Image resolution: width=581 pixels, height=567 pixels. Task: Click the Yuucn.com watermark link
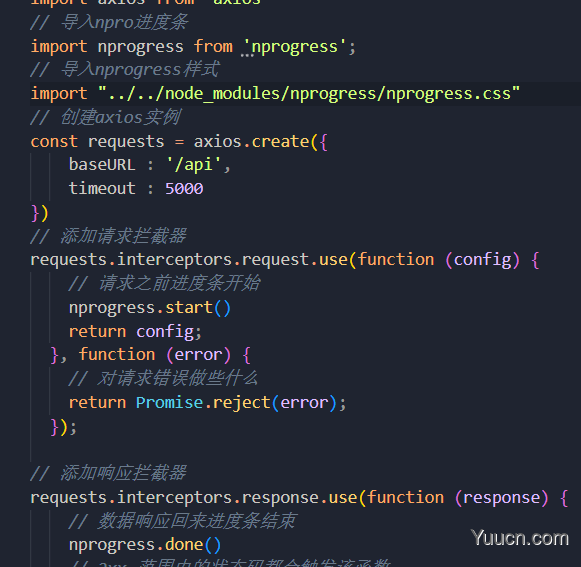tap(519, 538)
